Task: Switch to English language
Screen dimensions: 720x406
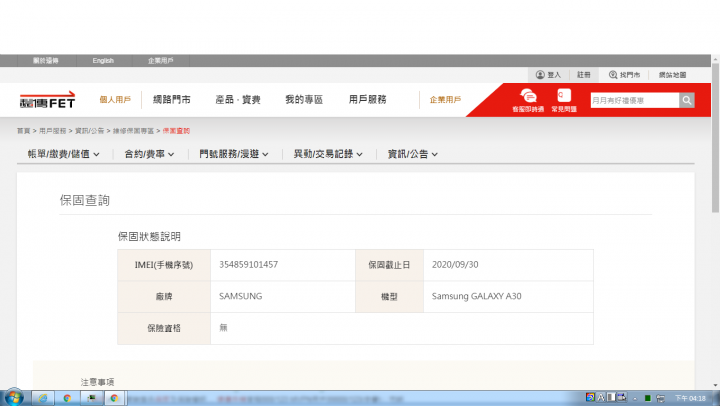Action: (x=103, y=61)
